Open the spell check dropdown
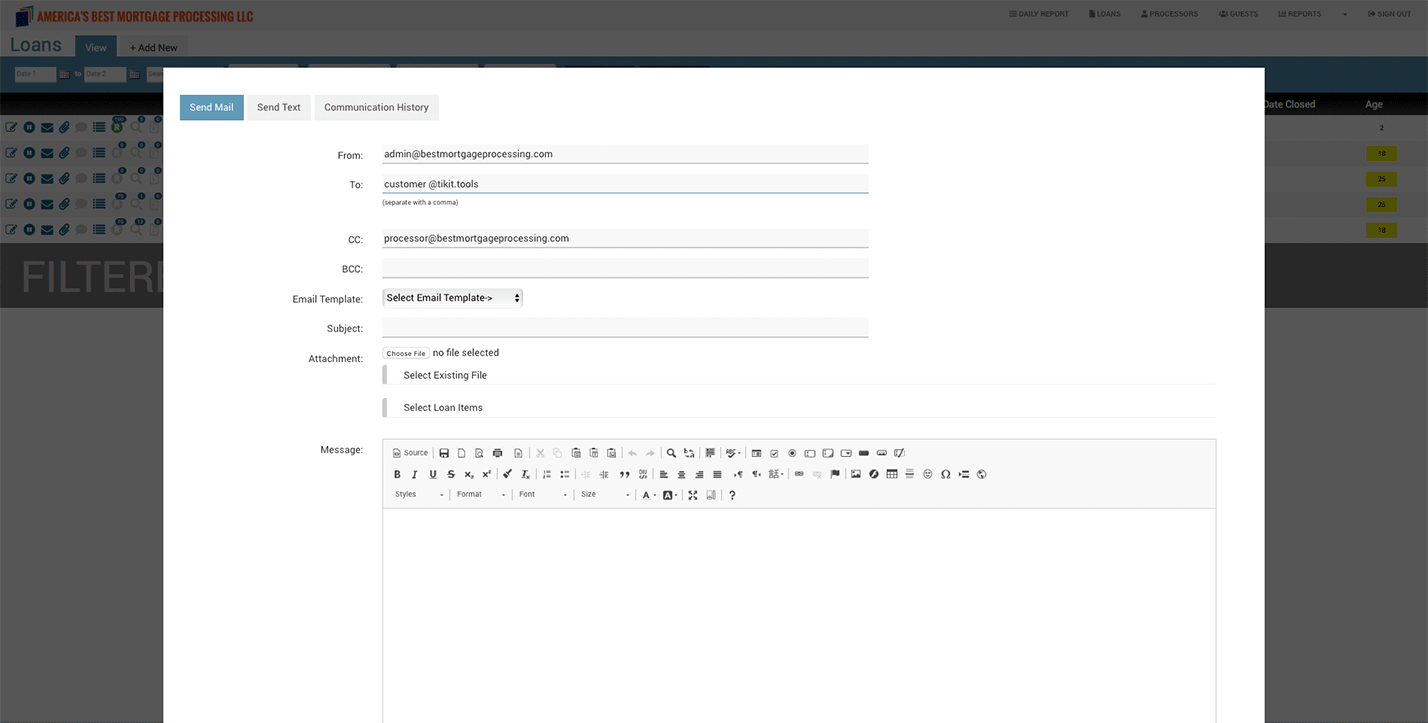The image size is (1428, 723). [x=733, y=453]
